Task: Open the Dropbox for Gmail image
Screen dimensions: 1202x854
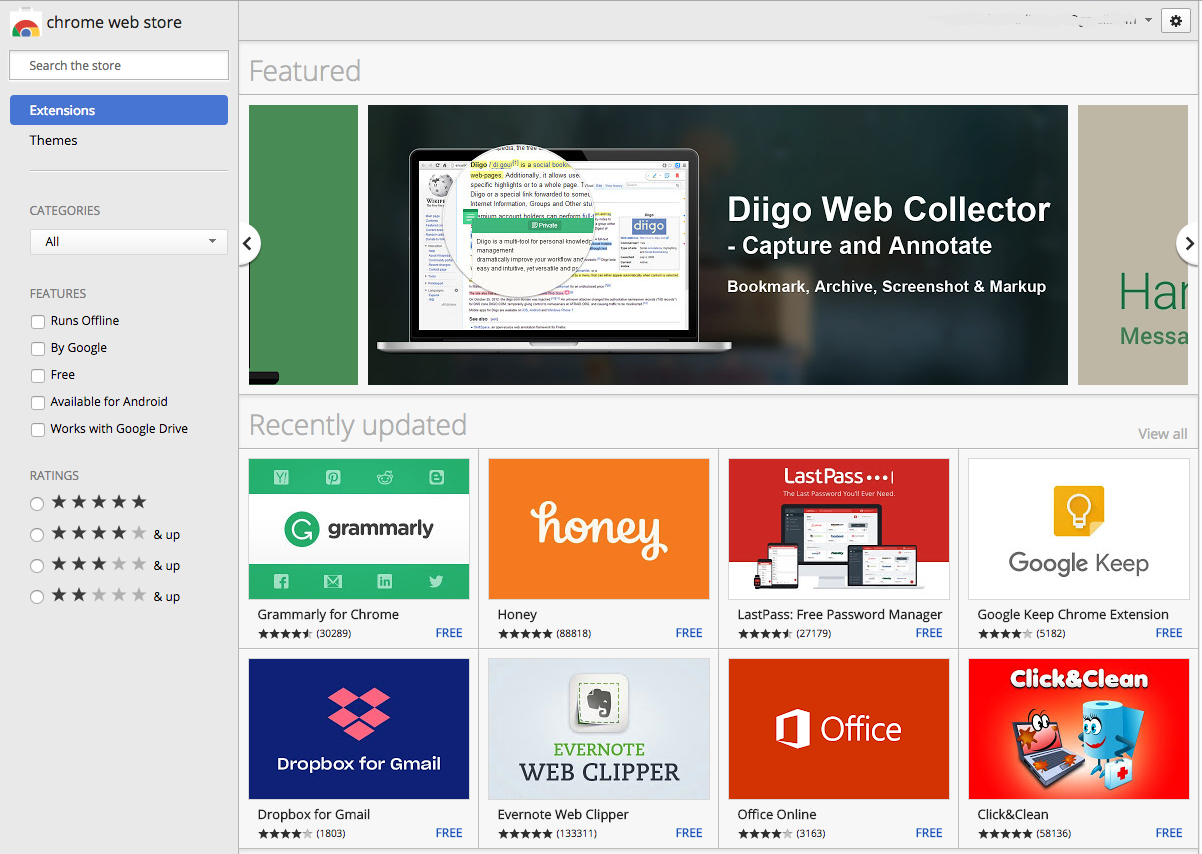Action: click(x=359, y=729)
